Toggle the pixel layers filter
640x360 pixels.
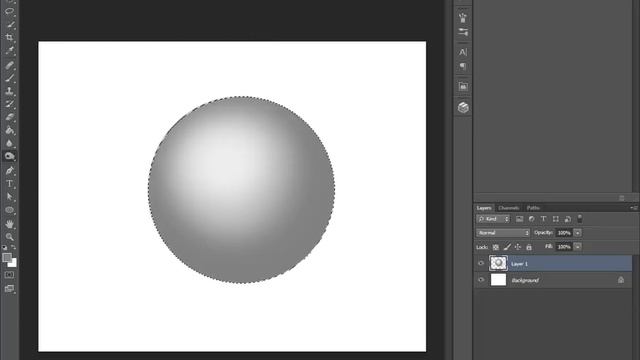point(520,219)
